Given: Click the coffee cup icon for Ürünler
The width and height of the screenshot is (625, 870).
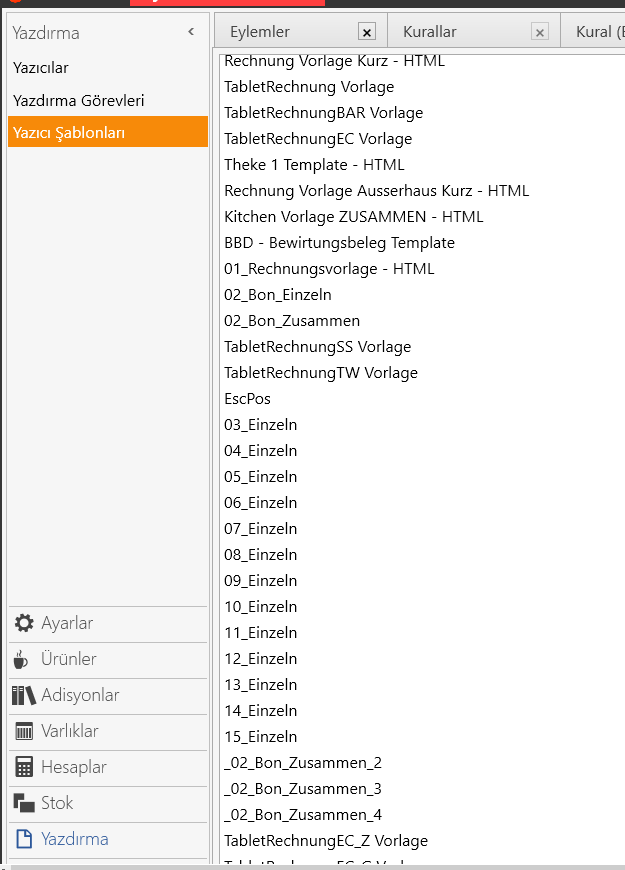Looking at the screenshot, I should pos(22,659).
